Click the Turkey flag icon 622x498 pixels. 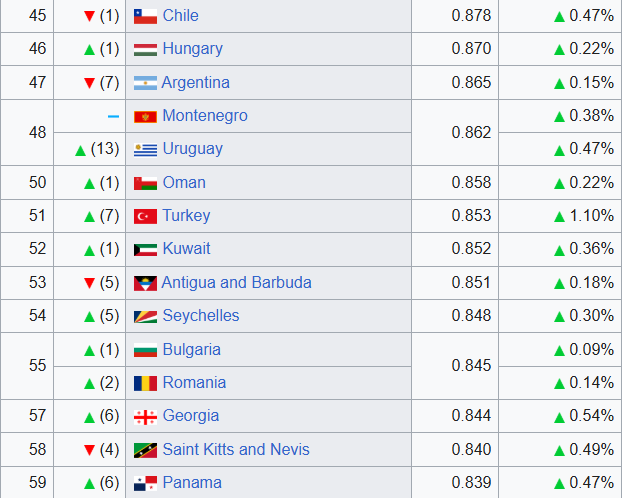coord(146,216)
